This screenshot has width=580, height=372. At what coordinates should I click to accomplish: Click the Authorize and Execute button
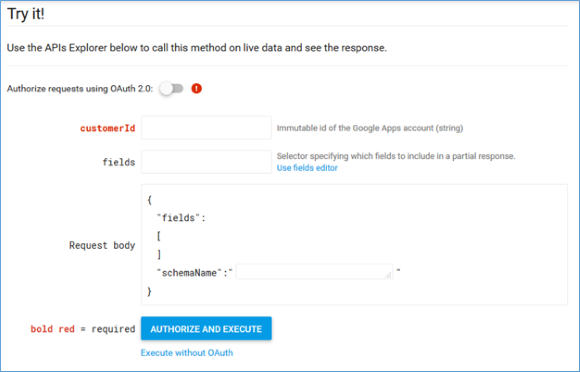click(x=206, y=329)
